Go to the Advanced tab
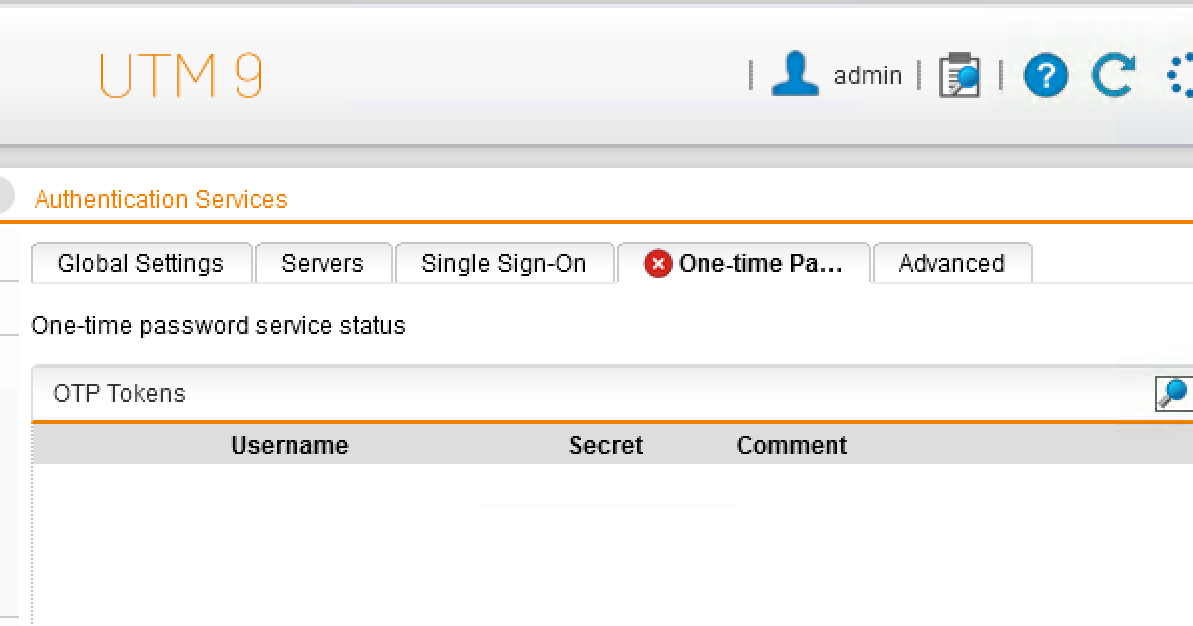This screenshot has height=626, width=1193. (951, 264)
